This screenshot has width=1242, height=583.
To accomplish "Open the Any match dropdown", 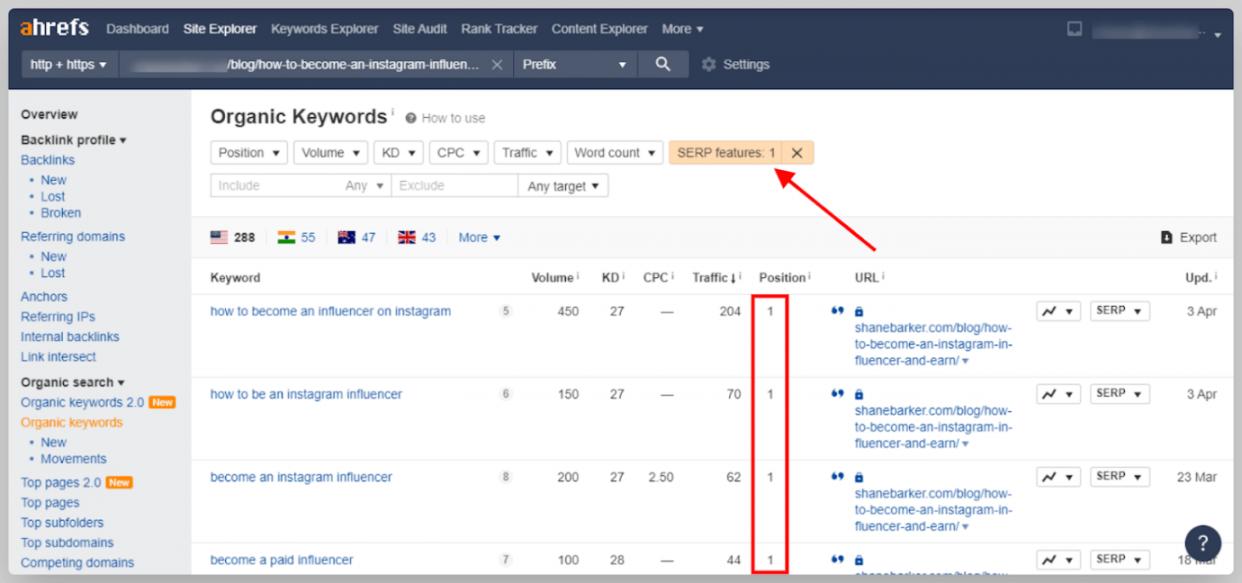I will 364,186.
